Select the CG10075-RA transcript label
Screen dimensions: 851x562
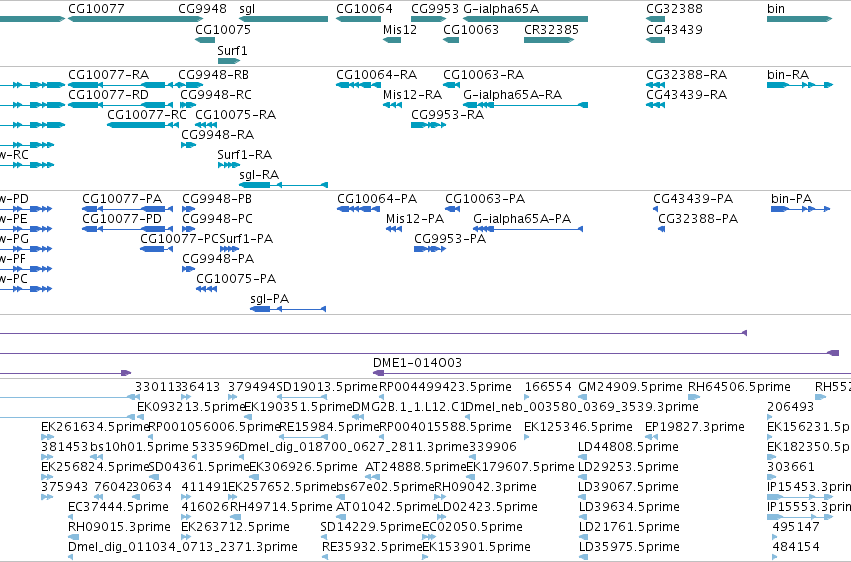[x=236, y=114]
